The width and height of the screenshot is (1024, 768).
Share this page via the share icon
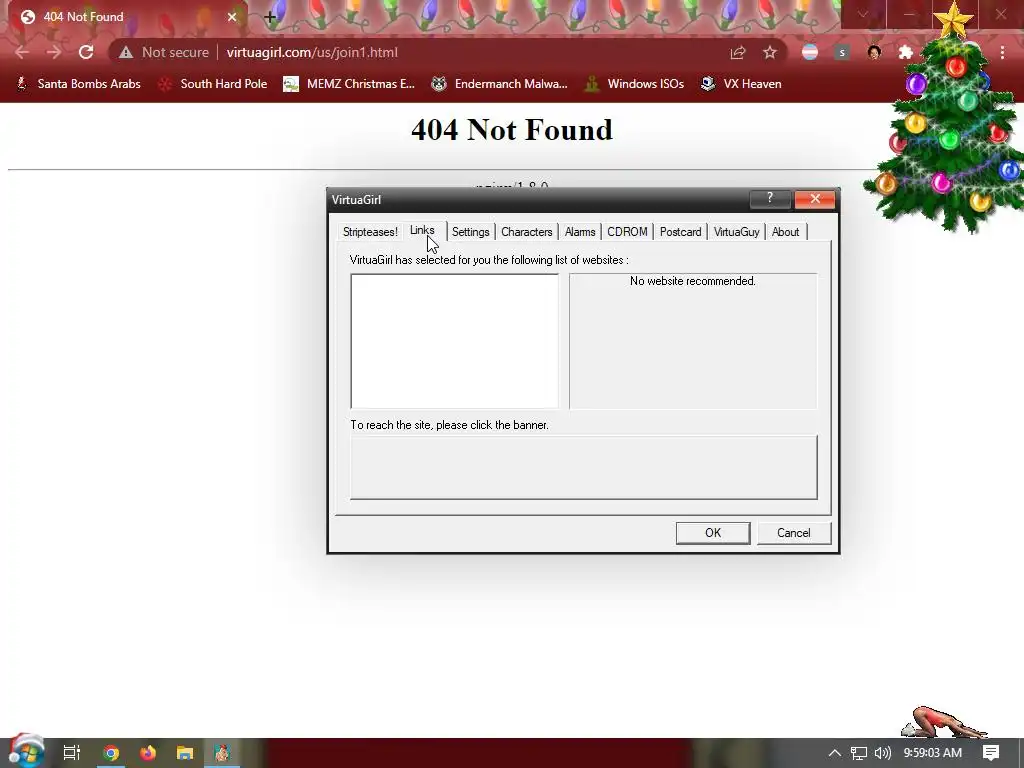(x=738, y=52)
